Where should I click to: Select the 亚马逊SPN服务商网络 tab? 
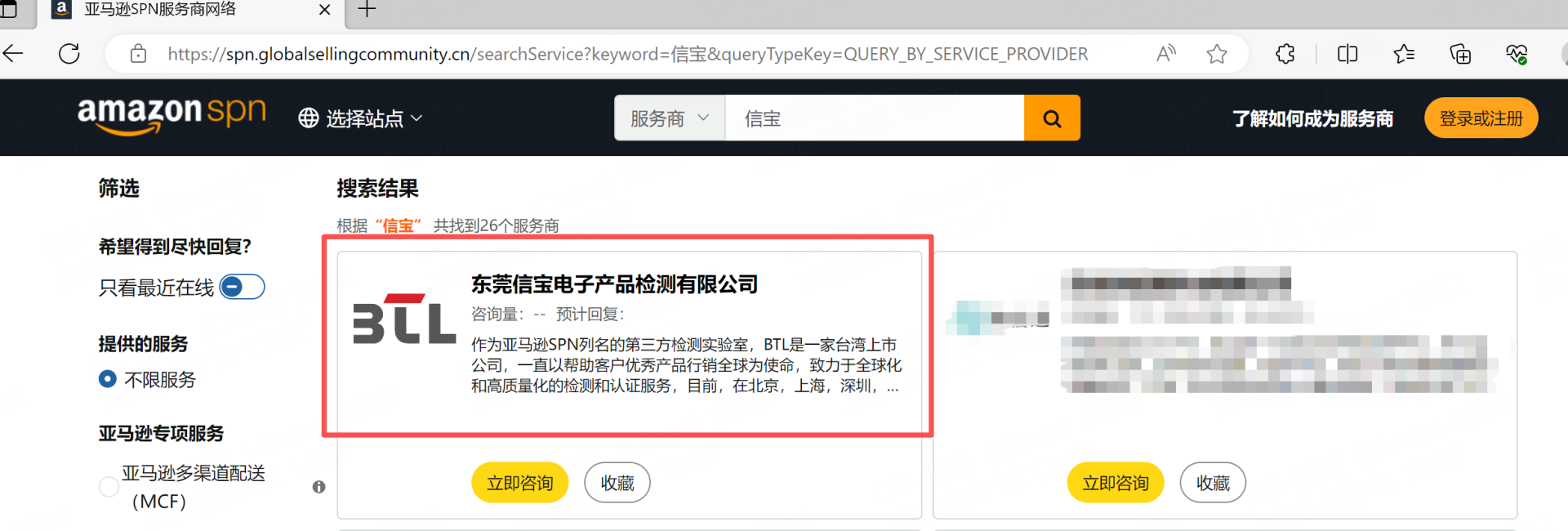tap(190, 11)
